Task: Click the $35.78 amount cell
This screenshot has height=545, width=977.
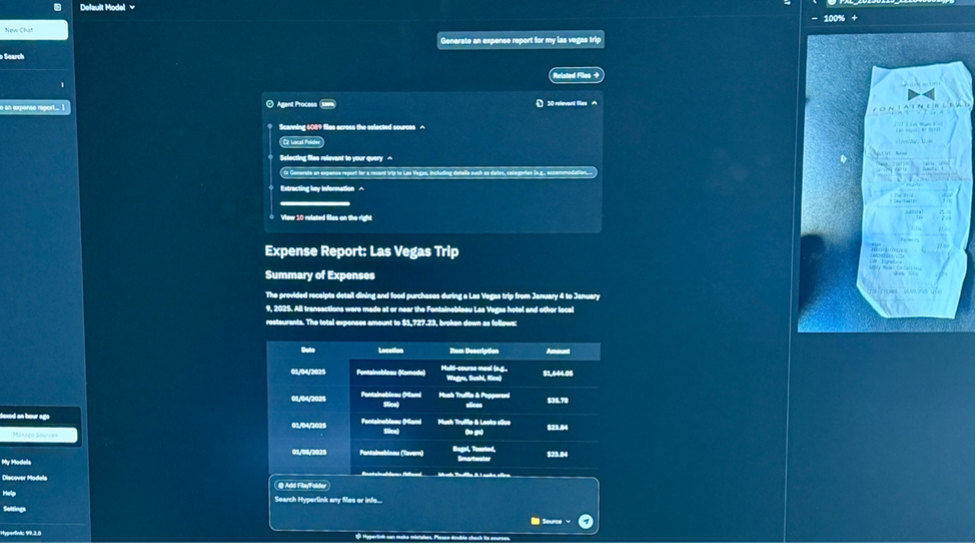Action: point(558,400)
